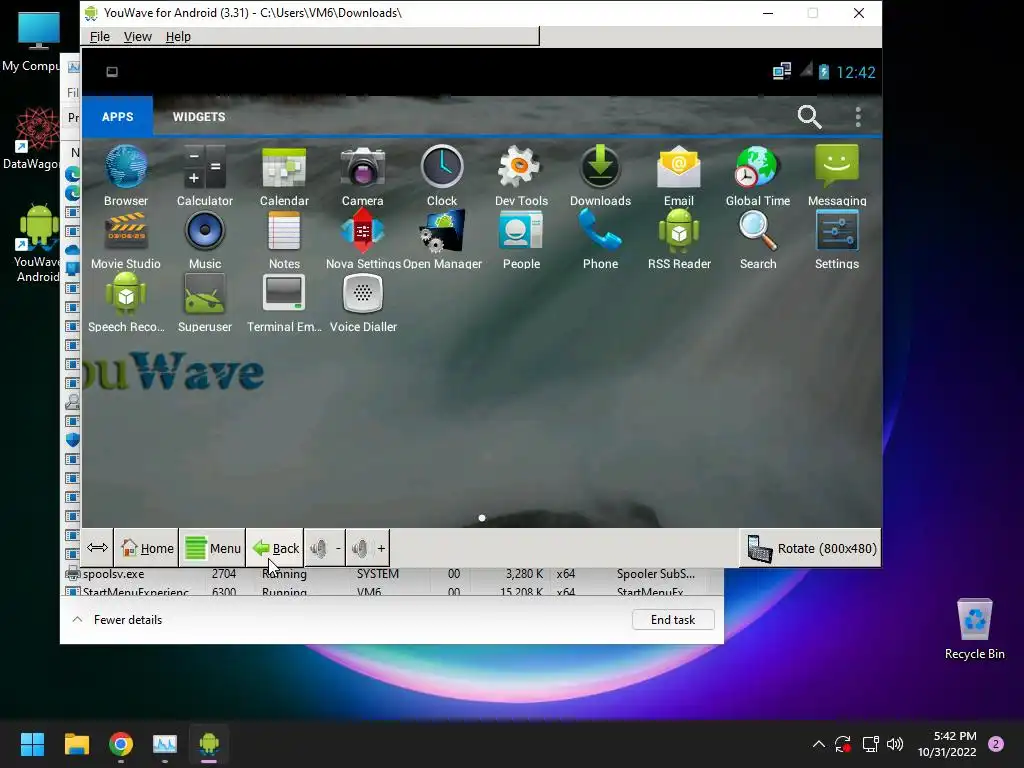Launch the Calculator app
The image size is (1024, 768).
click(204, 175)
